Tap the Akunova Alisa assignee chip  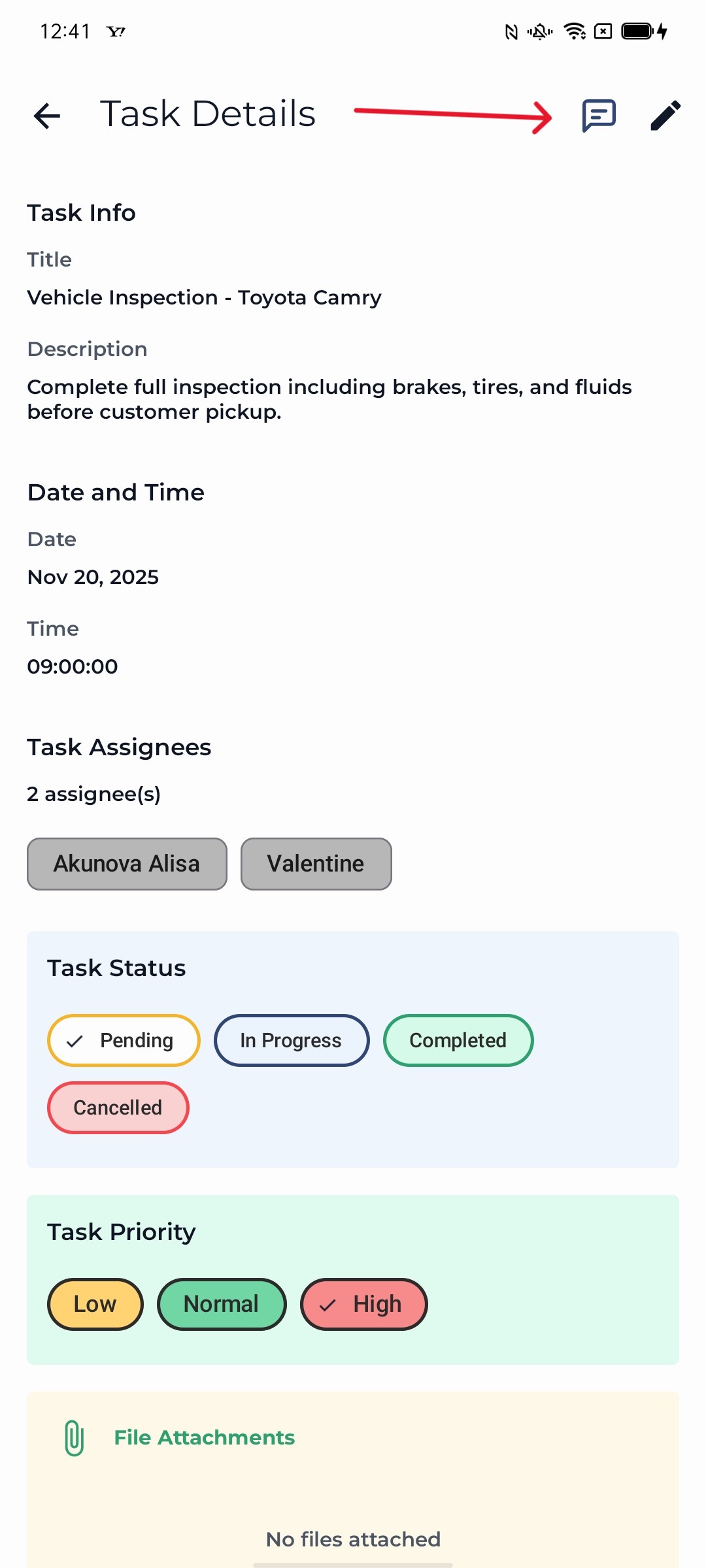point(127,864)
